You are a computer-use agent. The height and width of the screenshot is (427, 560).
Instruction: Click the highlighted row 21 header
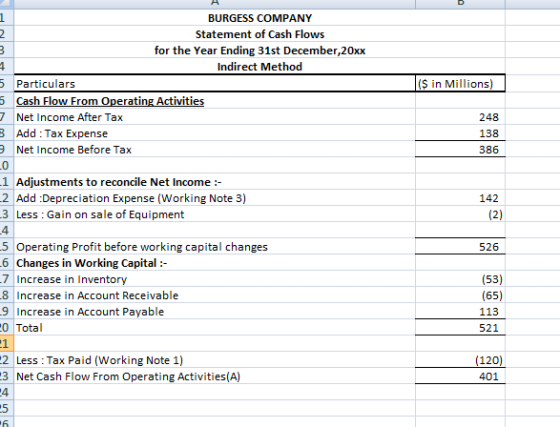pyautogui.click(x=6, y=343)
